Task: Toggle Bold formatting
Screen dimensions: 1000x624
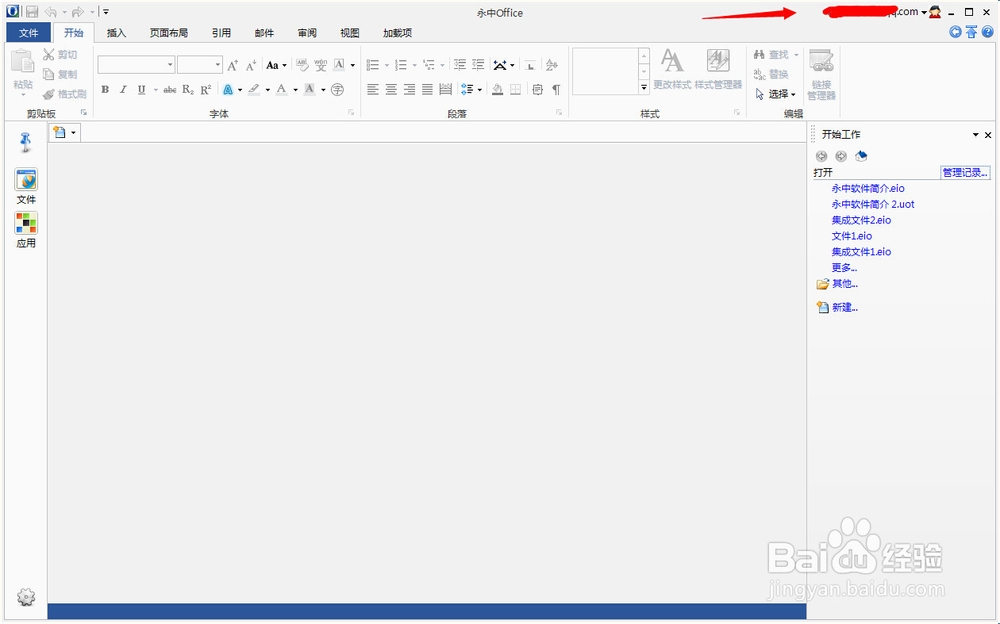Action: point(105,90)
